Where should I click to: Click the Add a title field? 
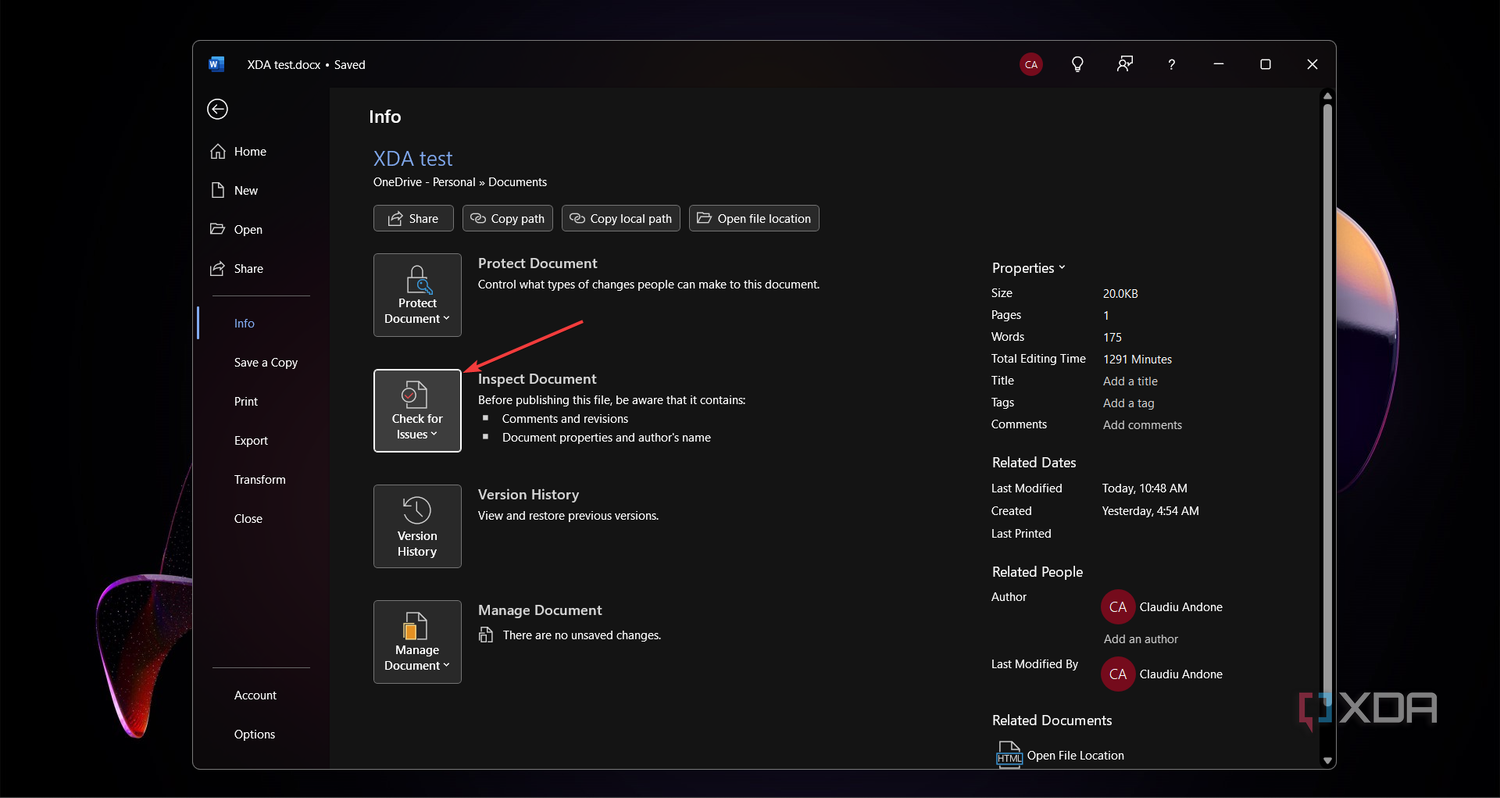point(1130,381)
